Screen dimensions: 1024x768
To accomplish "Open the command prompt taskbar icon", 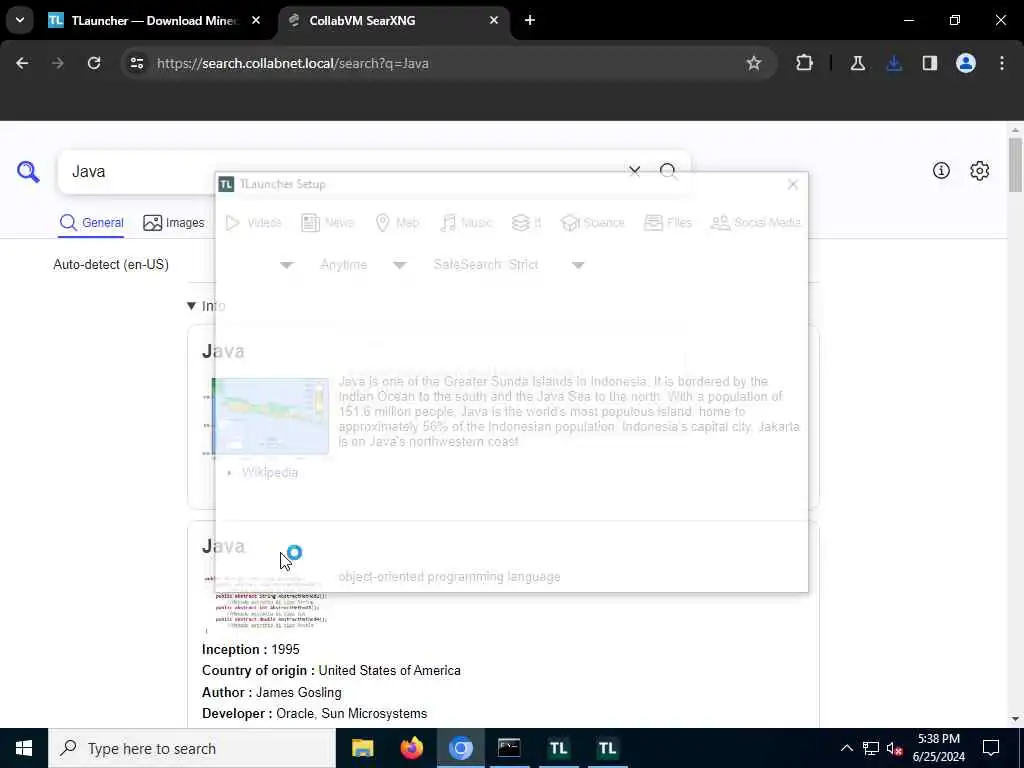I will click(x=509, y=748).
